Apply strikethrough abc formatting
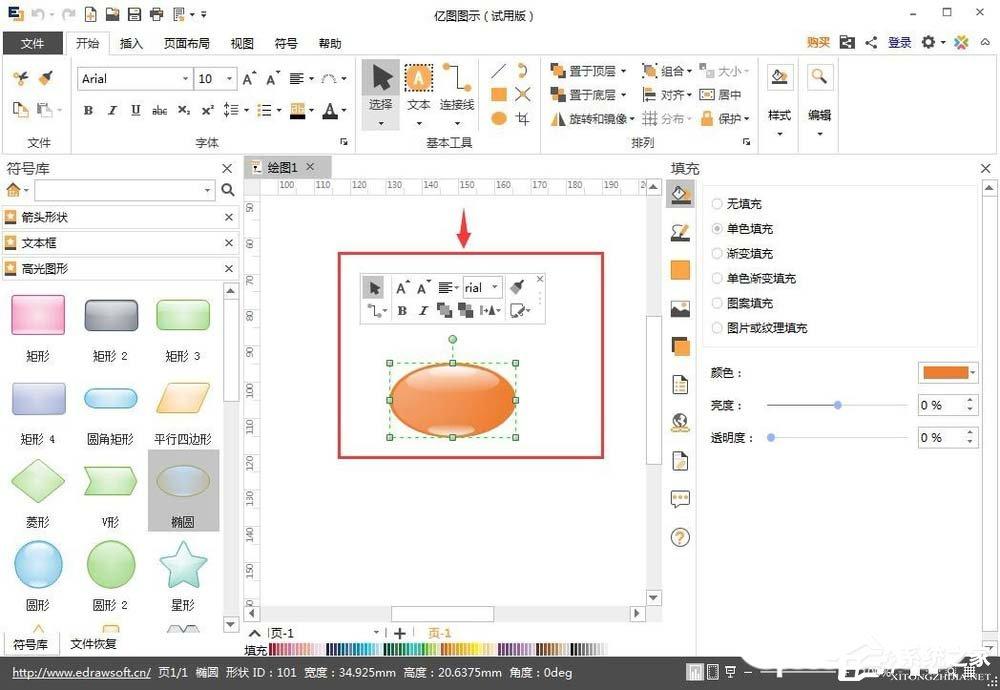The image size is (1000, 690). tap(159, 110)
